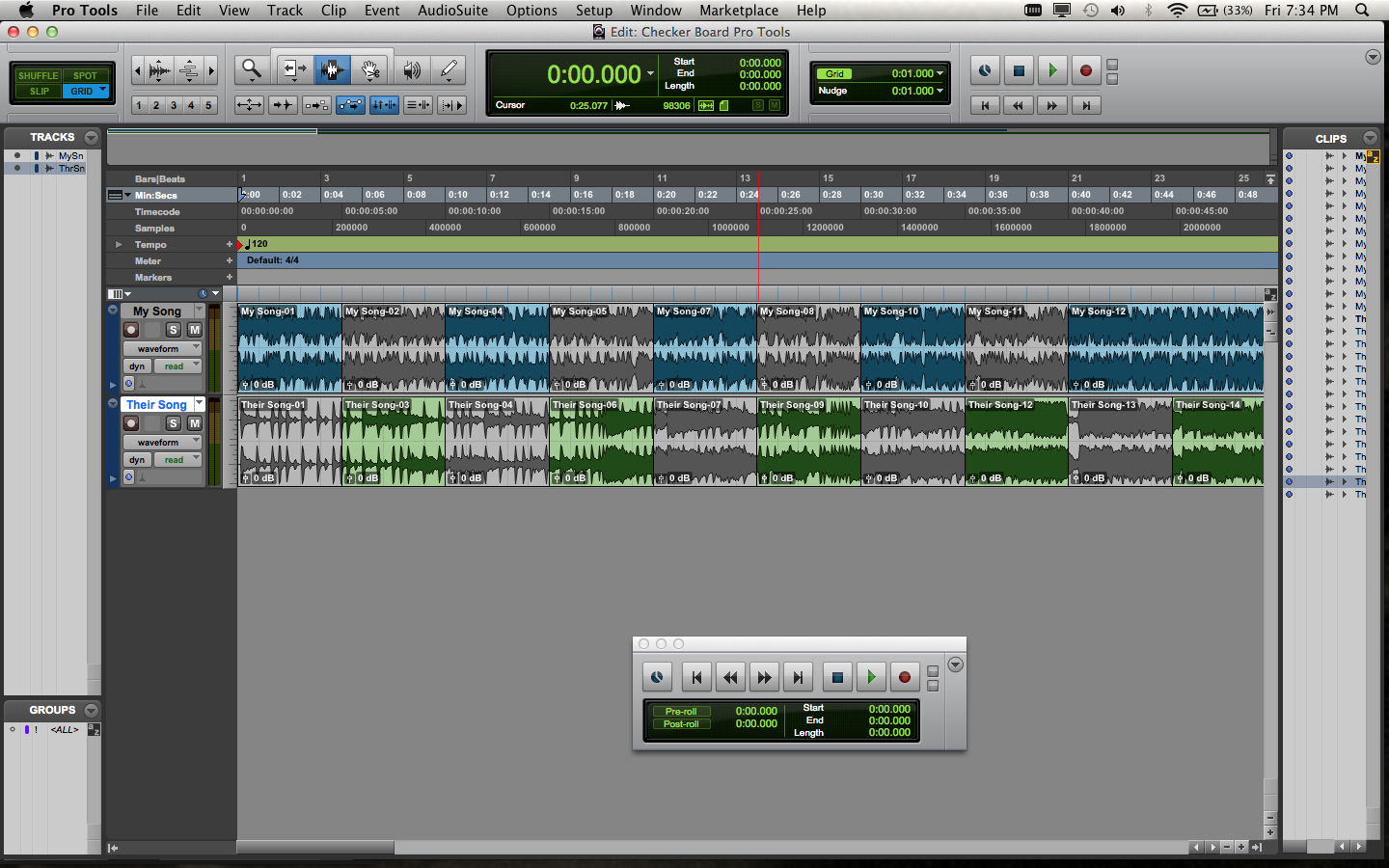Select the Zoomer magnifying glass tool
Viewport: 1389px width, 868px height.
coord(252,69)
